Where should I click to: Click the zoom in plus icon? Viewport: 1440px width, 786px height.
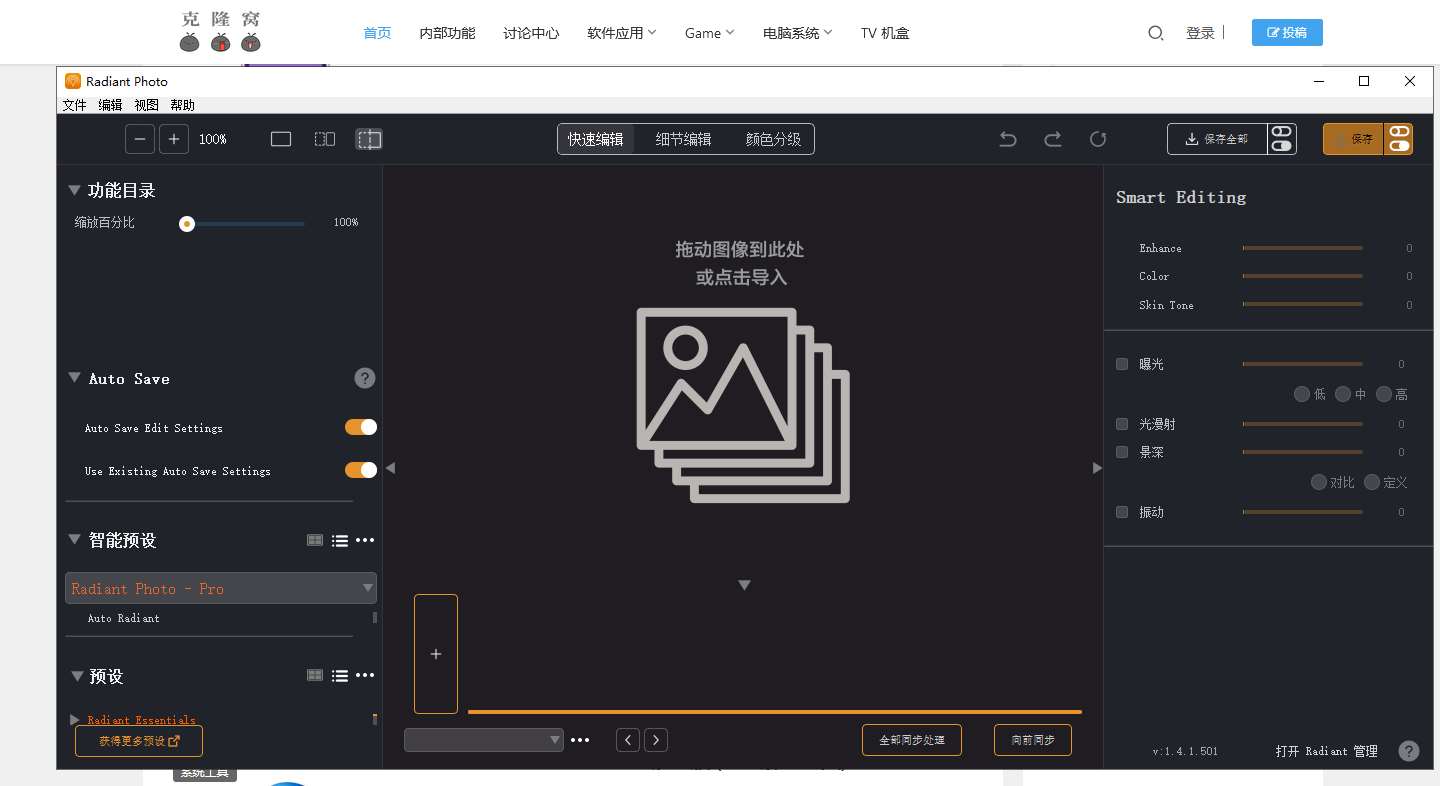[x=174, y=139]
